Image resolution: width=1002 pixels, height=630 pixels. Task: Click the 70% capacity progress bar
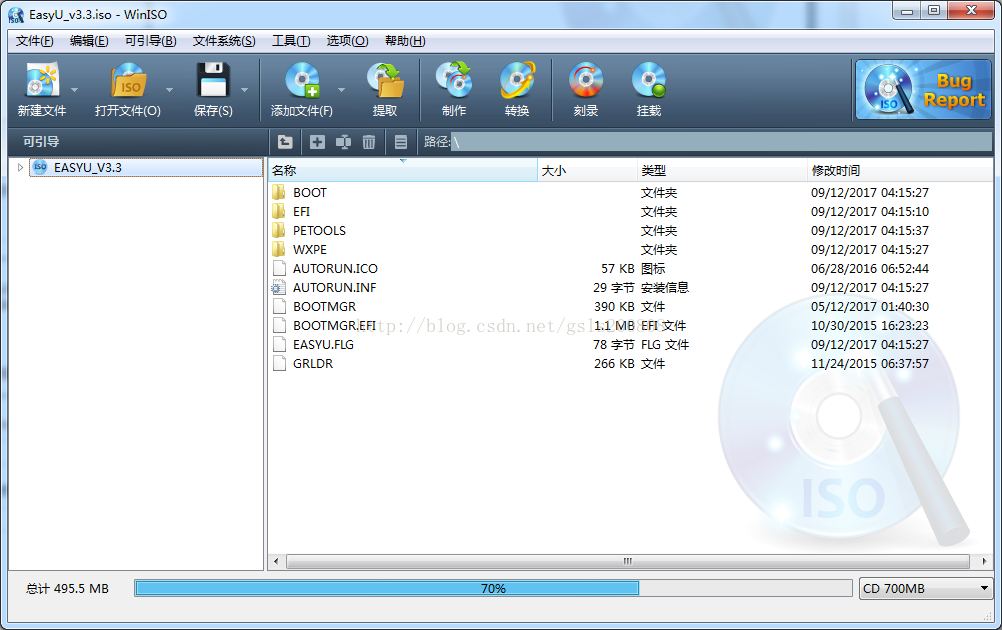coord(493,588)
